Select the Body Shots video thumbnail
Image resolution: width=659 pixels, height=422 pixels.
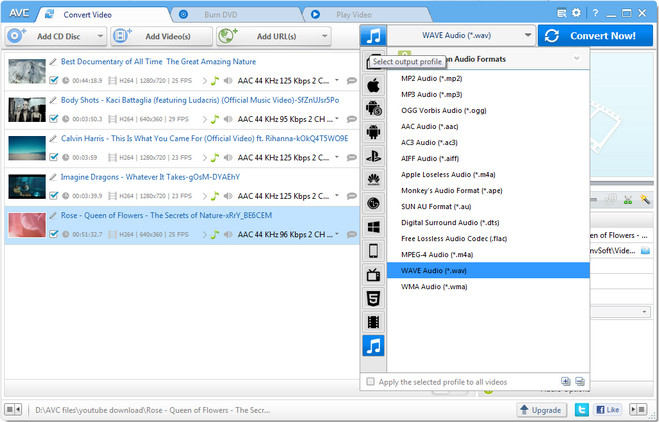click(x=27, y=109)
